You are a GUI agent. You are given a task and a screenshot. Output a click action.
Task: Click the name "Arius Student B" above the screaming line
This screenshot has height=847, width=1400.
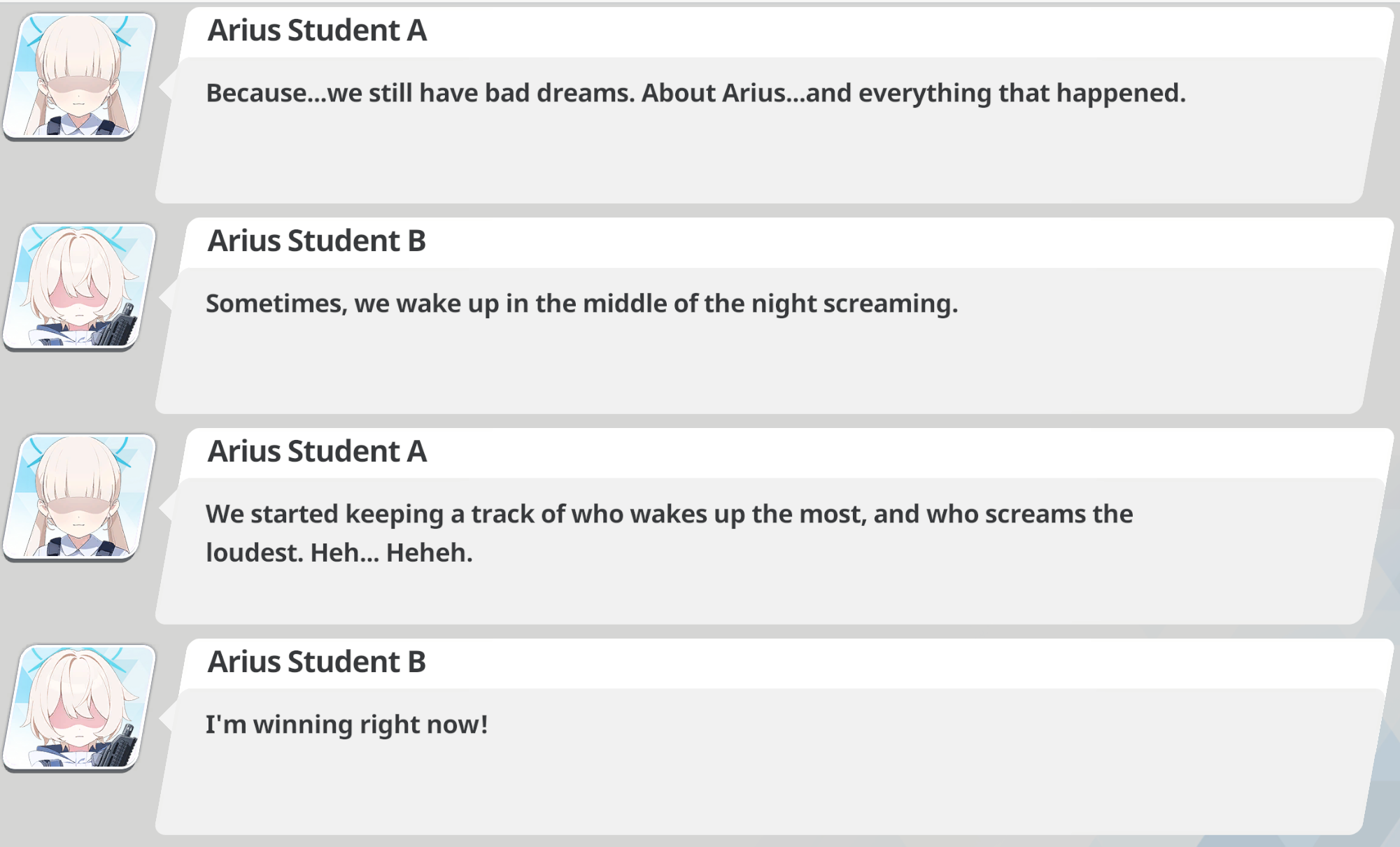point(317,241)
